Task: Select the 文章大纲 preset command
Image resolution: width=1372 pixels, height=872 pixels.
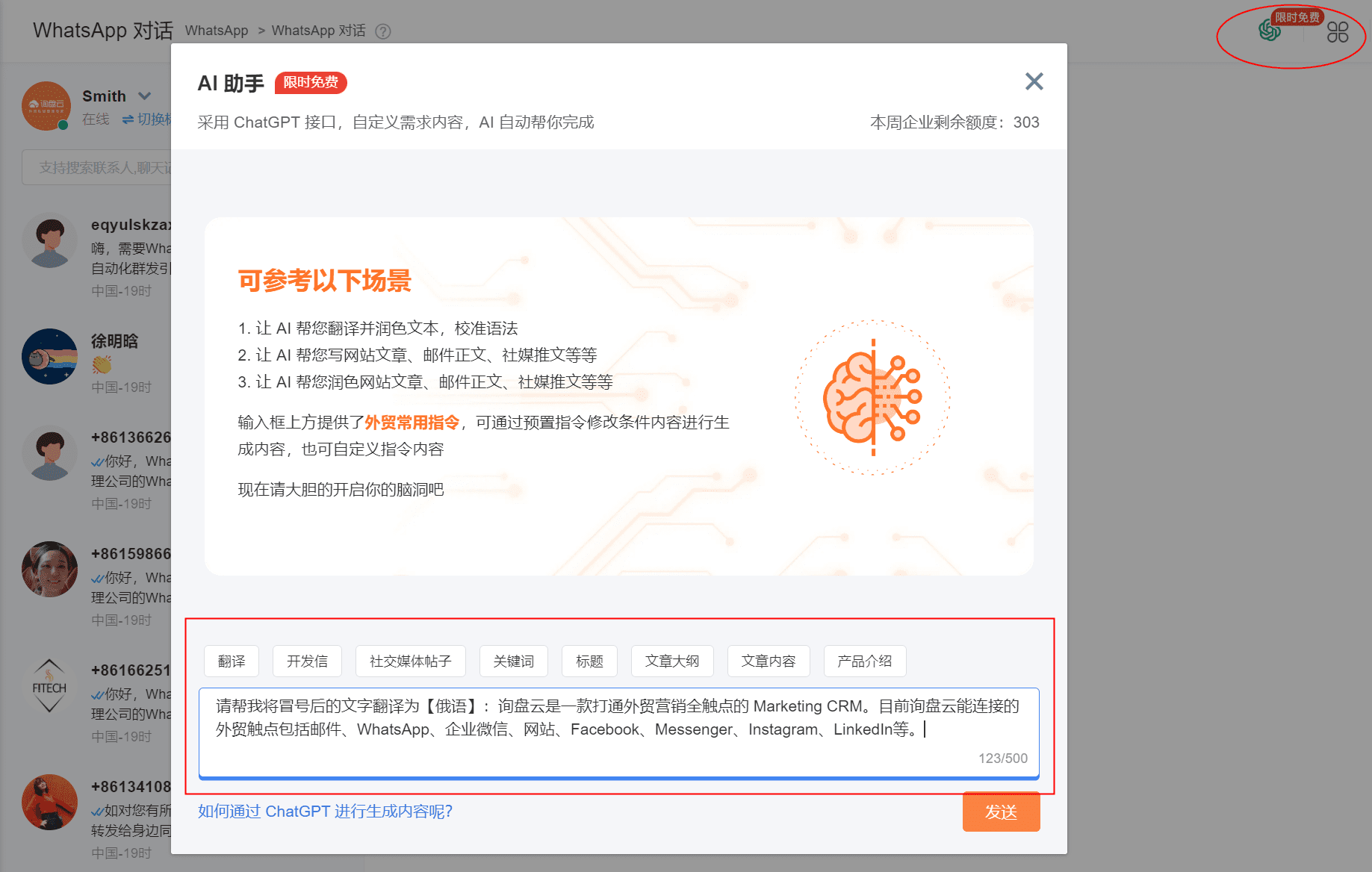Action: 672,661
